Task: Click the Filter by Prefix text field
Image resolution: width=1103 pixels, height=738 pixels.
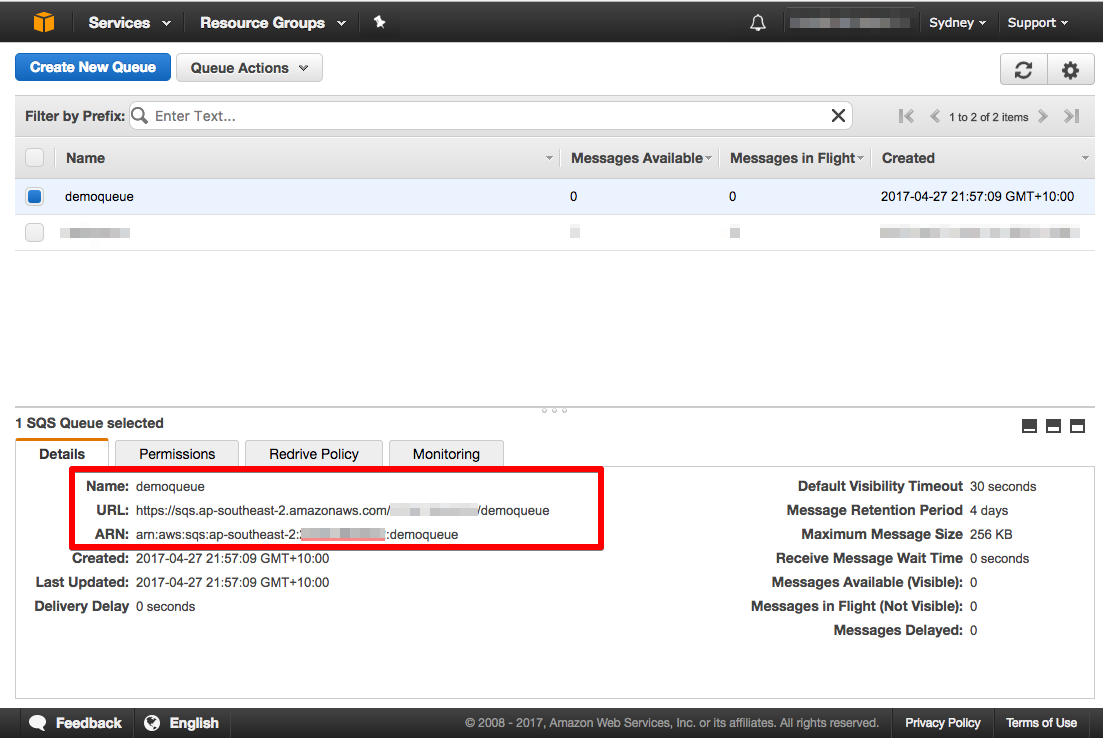Action: pyautogui.click(x=490, y=116)
